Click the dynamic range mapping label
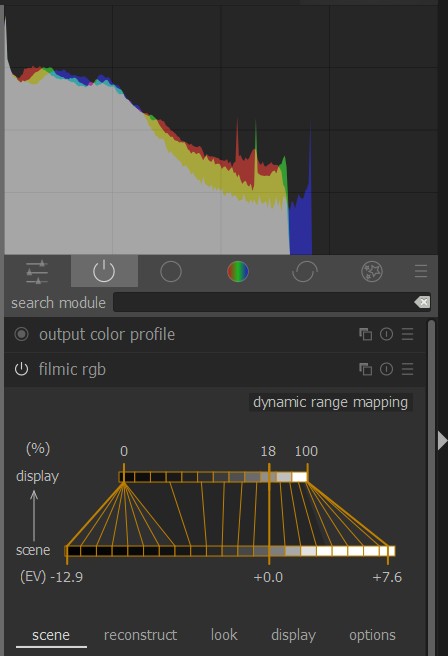The height and width of the screenshot is (656, 448). 330,402
